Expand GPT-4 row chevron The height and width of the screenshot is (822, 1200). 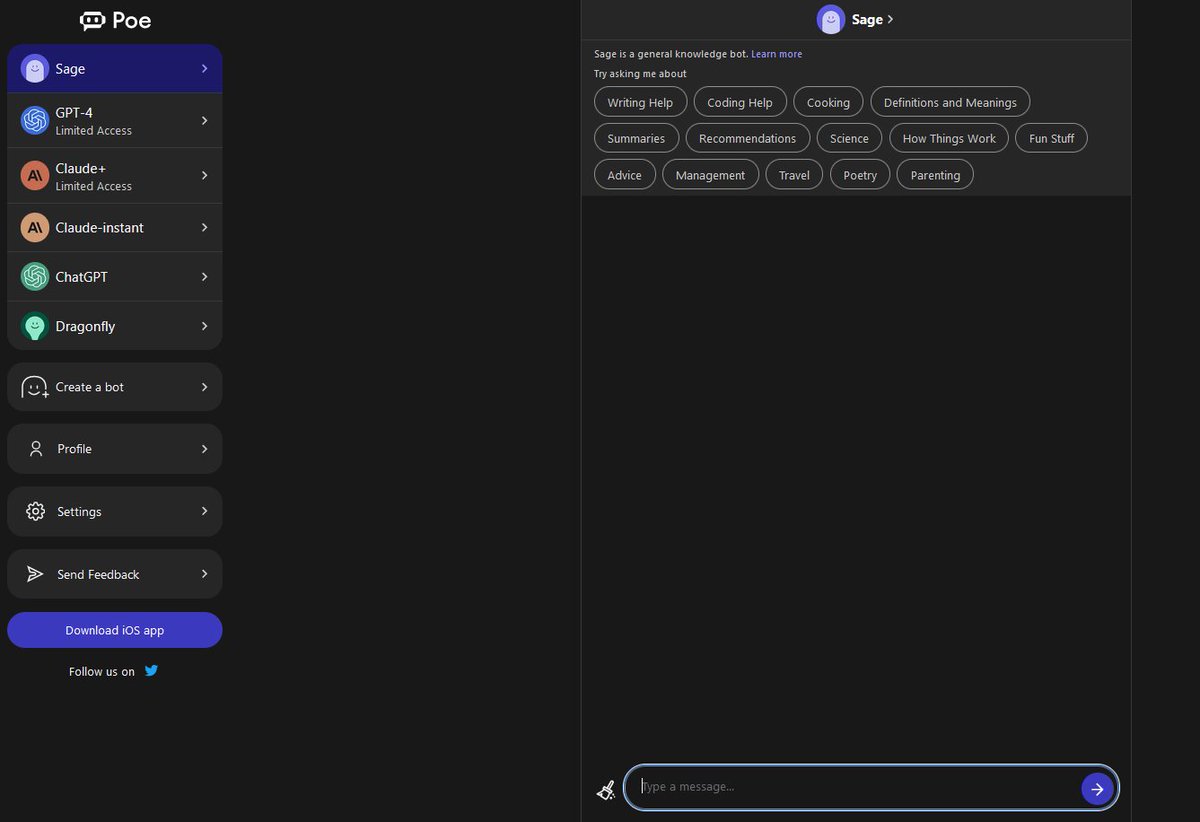pos(204,120)
